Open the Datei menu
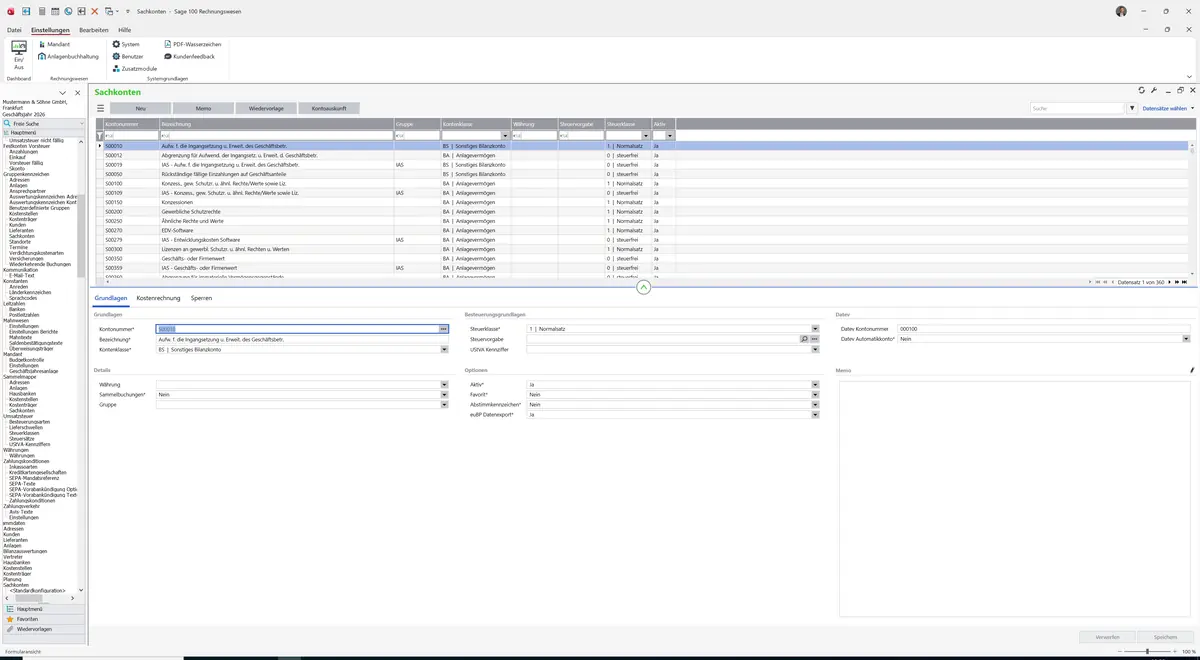1200x660 pixels. coord(14,30)
